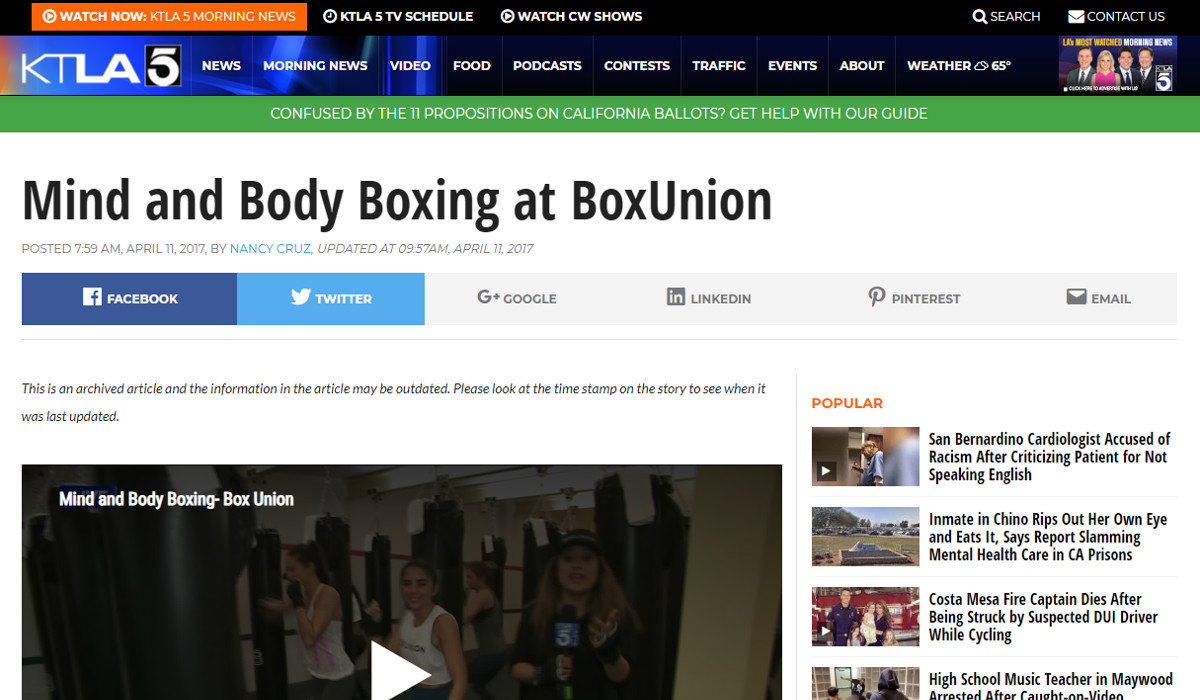The height and width of the screenshot is (700, 1200).
Task: Play the Mind and Body Boxing video
Action: [401, 670]
